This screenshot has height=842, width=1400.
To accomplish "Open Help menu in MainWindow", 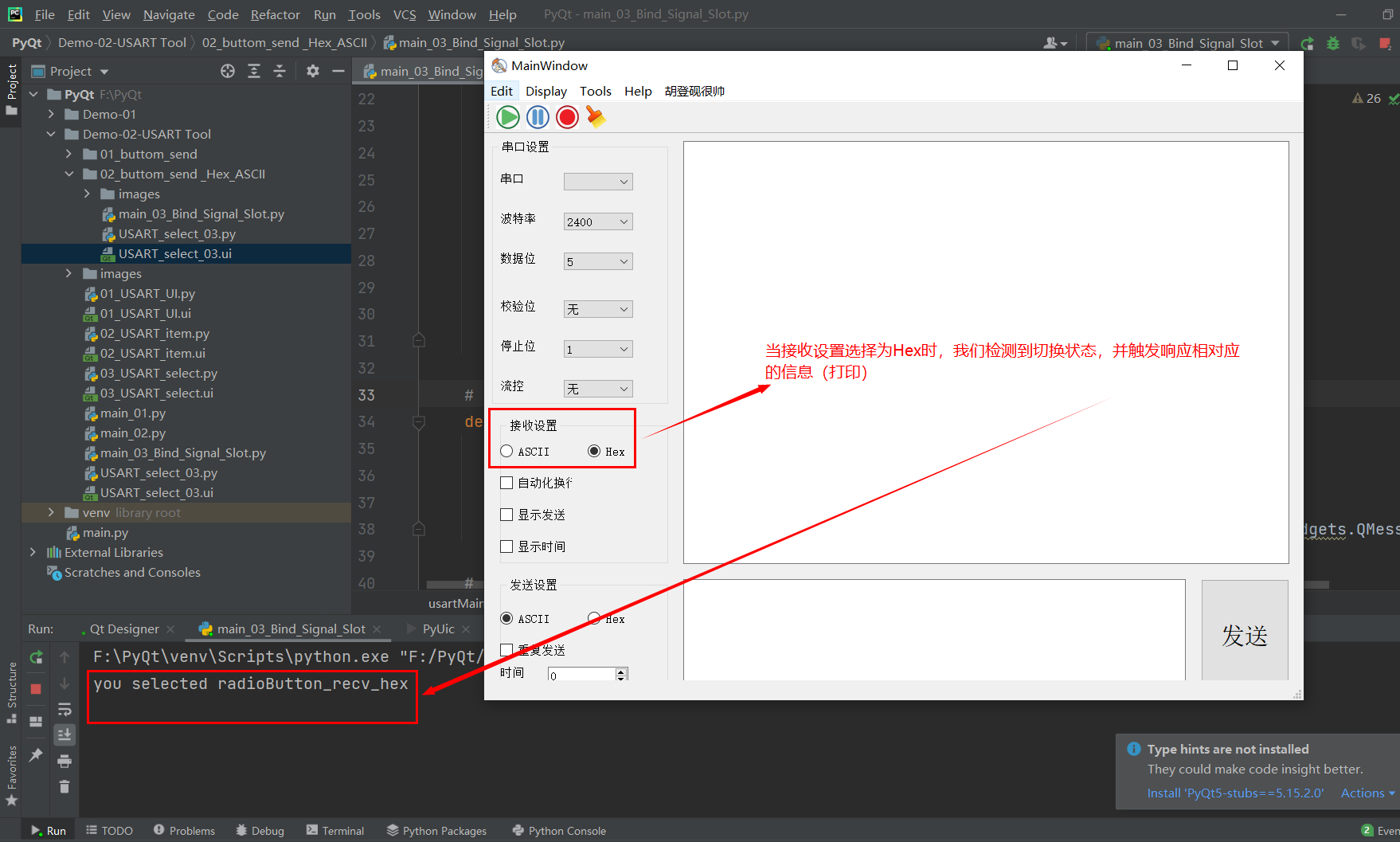I will [638, 91].
